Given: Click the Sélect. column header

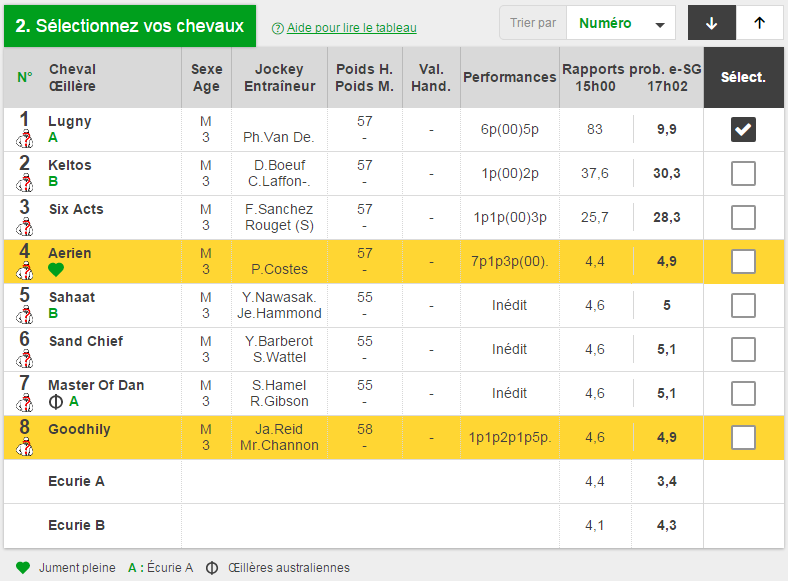Looking at the screenshot, I should (x=743, y=77).
